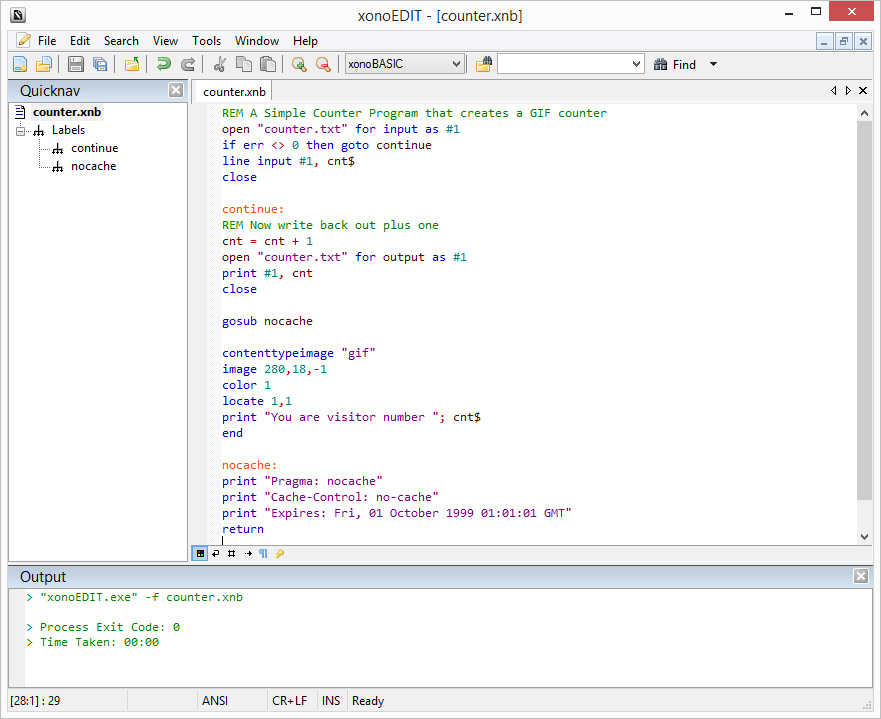Click the INS insert mode indicator
Screen dimensions: 881x719
tap(331, 701)
